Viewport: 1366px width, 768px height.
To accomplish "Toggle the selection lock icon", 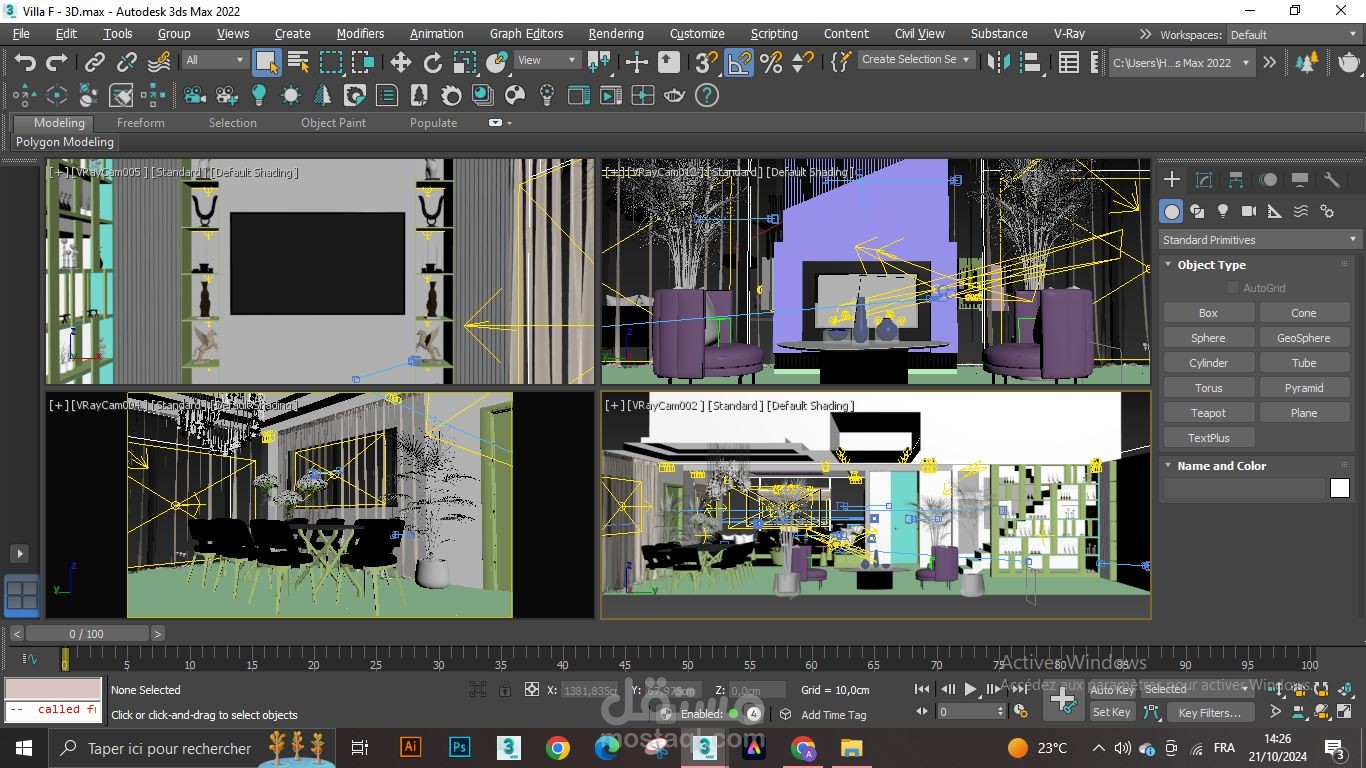I will (505, 690).
